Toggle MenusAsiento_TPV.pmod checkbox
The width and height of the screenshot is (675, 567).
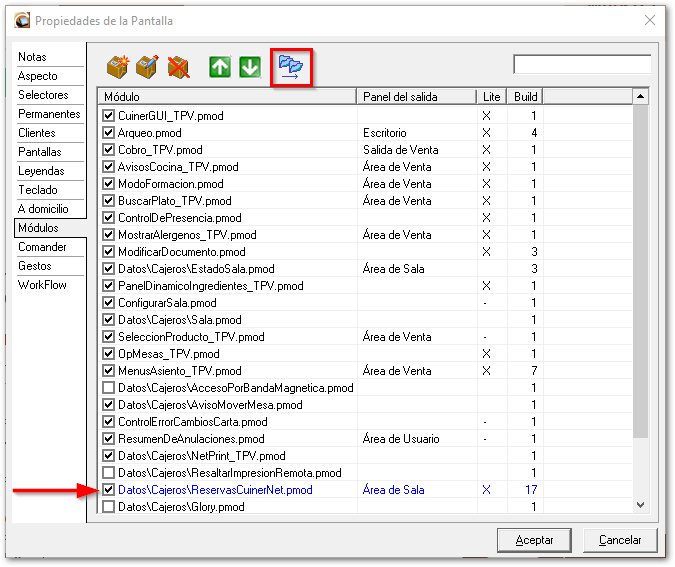pos(108,371)
